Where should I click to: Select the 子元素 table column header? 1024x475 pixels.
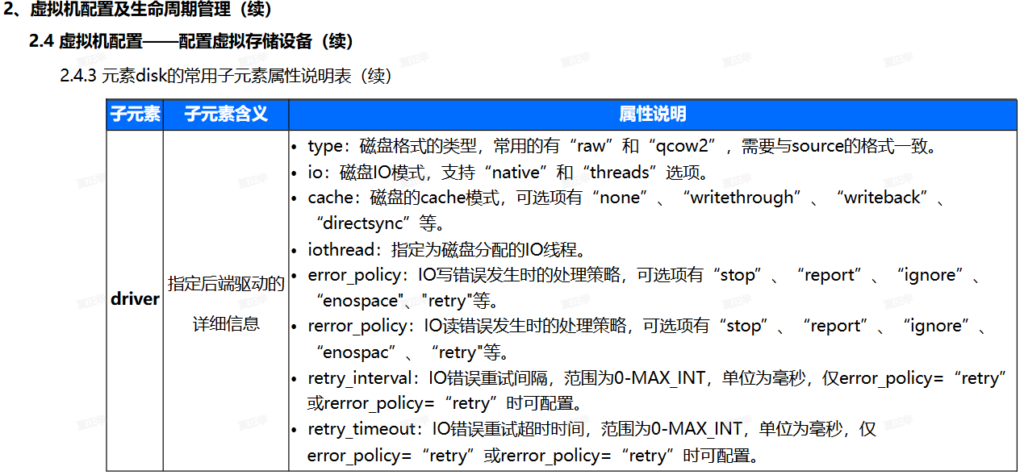(134, 113)
